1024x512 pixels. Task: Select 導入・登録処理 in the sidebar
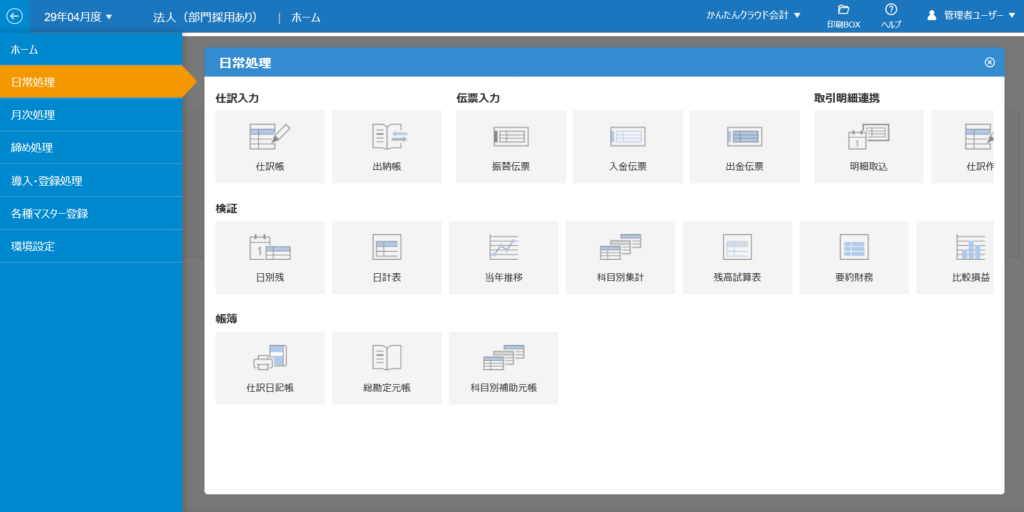tap(91, 180)
